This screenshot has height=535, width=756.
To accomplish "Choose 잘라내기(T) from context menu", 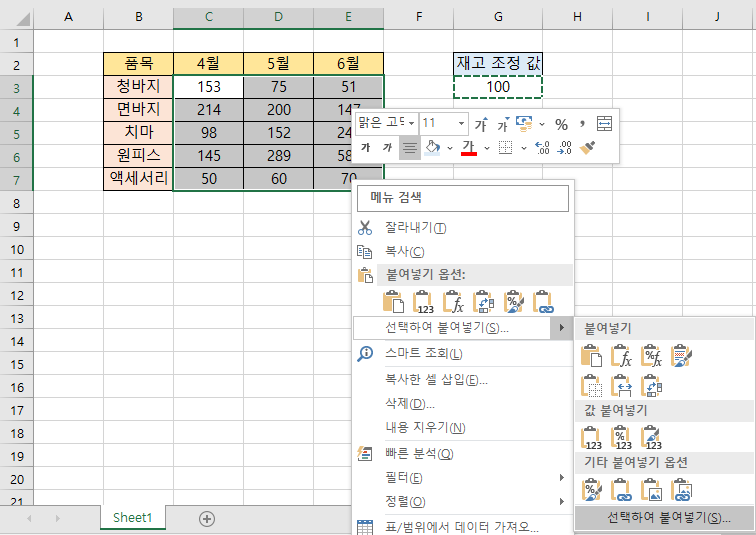I will click(416, 227).
